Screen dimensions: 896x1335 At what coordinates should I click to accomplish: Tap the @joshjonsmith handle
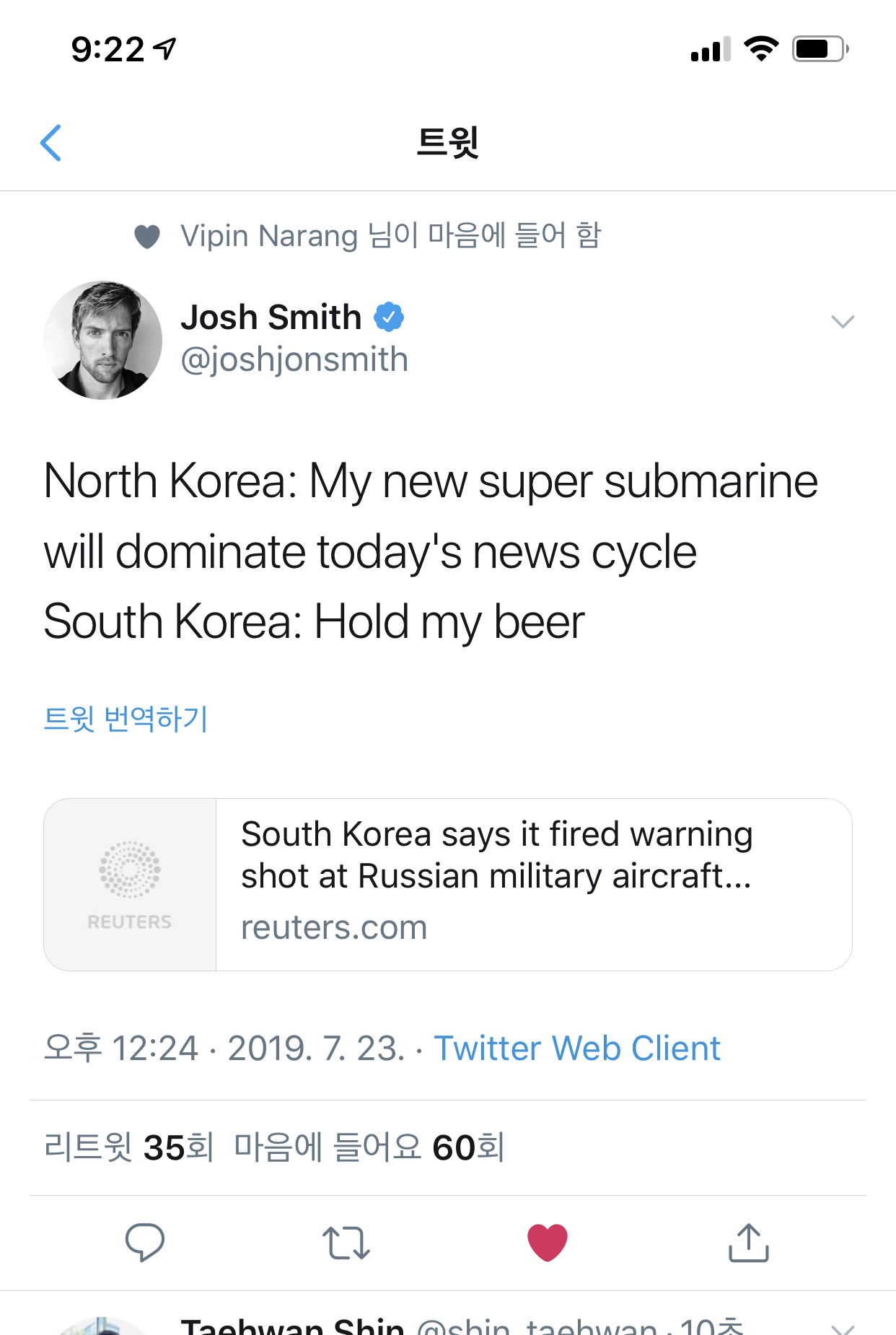pyautogui.click(x=294, y=359)
